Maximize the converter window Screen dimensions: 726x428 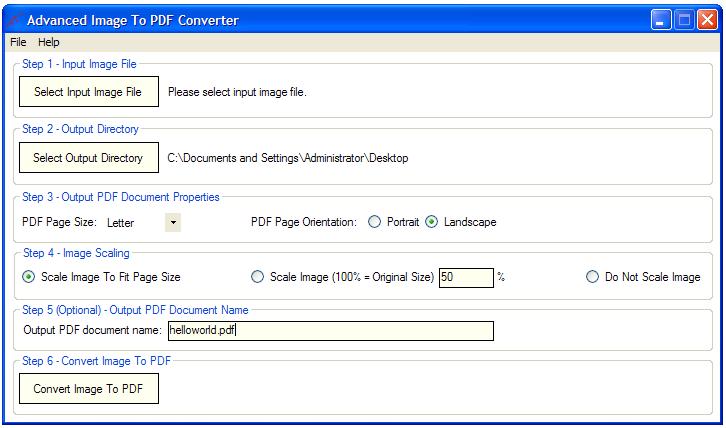685,19
